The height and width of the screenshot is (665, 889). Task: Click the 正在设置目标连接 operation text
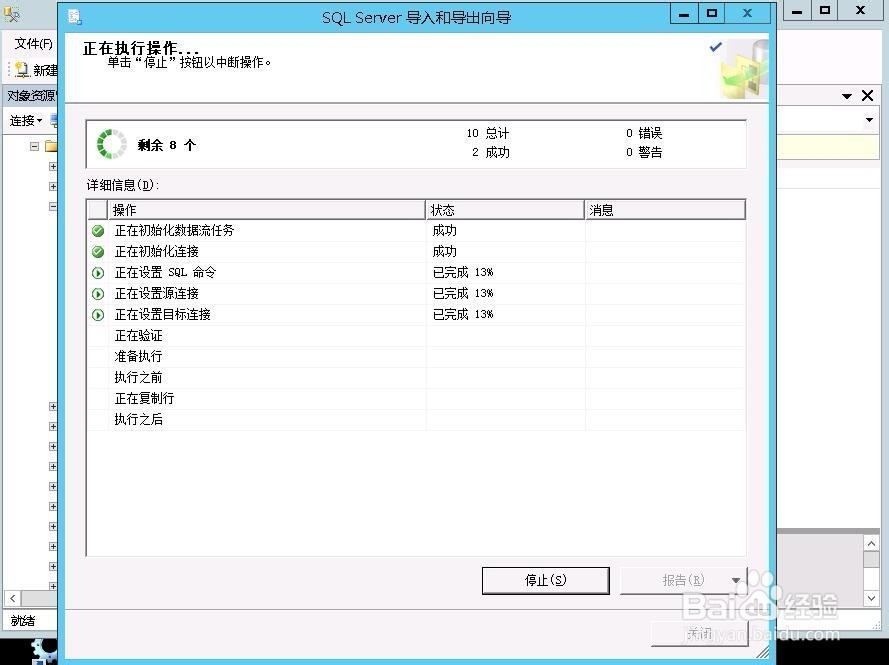pyautogui.click(x=163, y=314)
